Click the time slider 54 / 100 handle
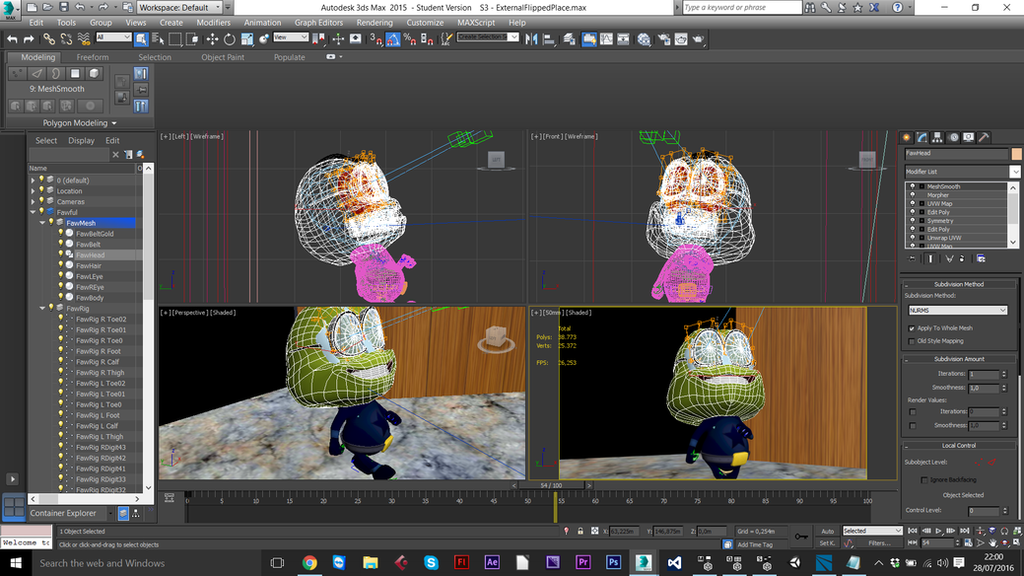The image size is (1024, 576). [x=551, y=485]
